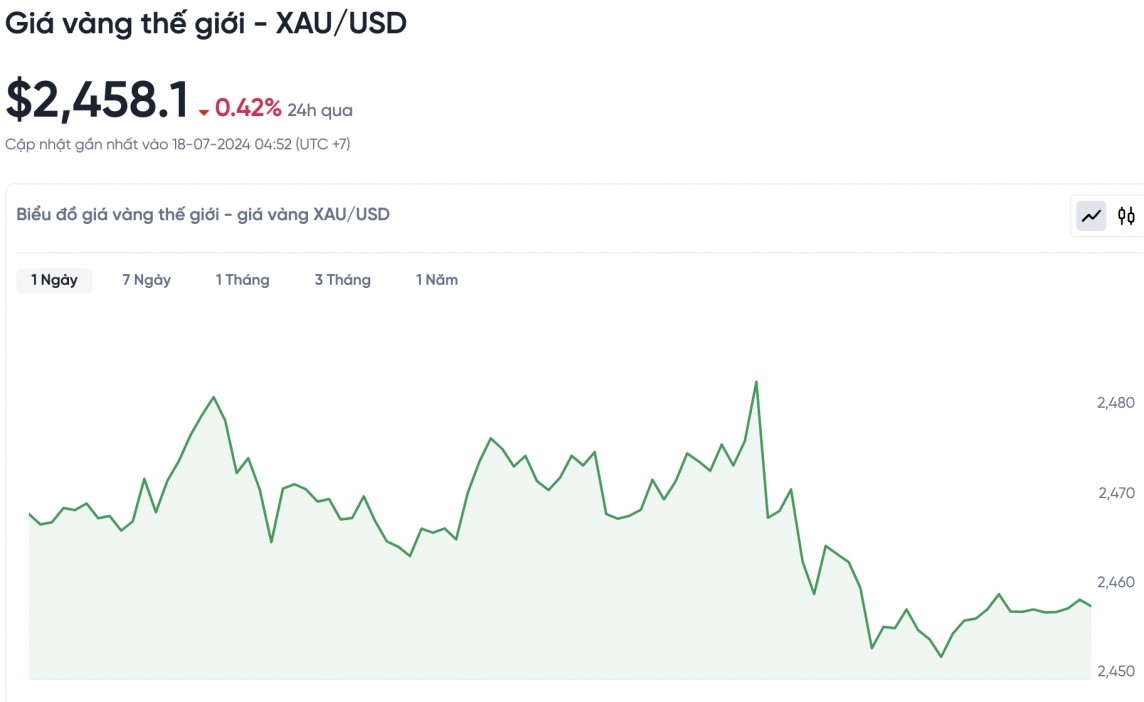Image resolution: width=1144 pixels, height=702 pixels.
Task: Switch to the line chart view icon
Action: 1091,215
